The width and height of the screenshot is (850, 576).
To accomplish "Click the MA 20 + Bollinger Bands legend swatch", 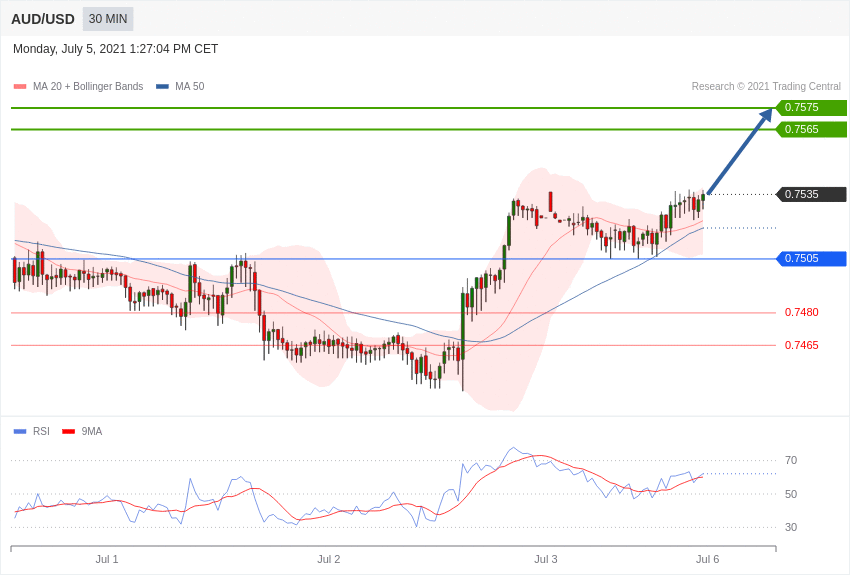I will point(20,87).
